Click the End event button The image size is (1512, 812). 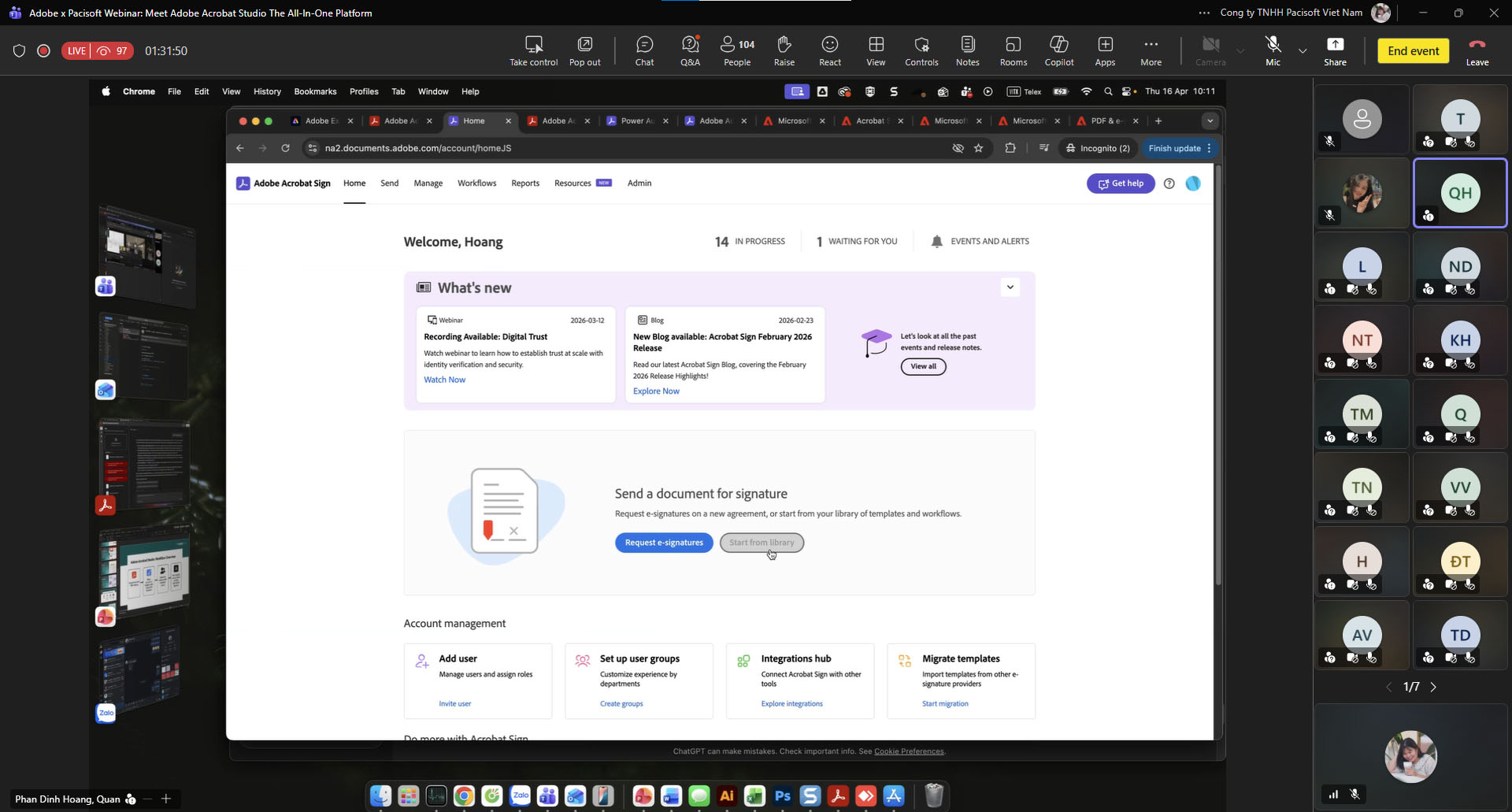point(1413,50)
